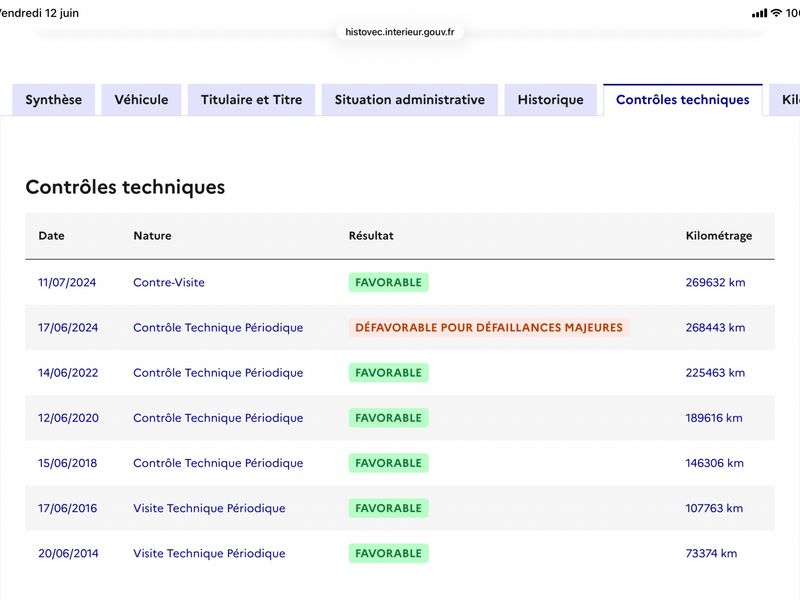The height and width of the screenshot is (600, 800).
Task: Tap the histovec.interieur.gouv.fr address bar
Action: (x=399, y=32)
